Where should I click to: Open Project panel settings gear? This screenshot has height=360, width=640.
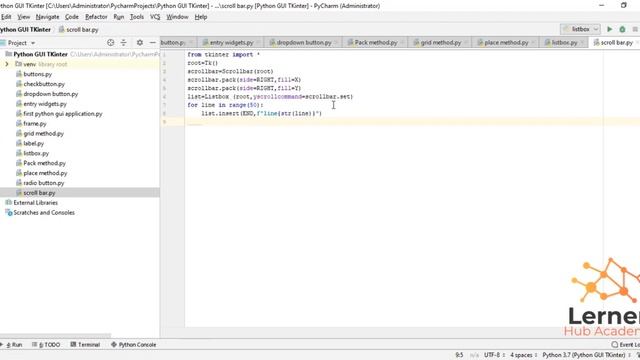(x=140, y=42)
